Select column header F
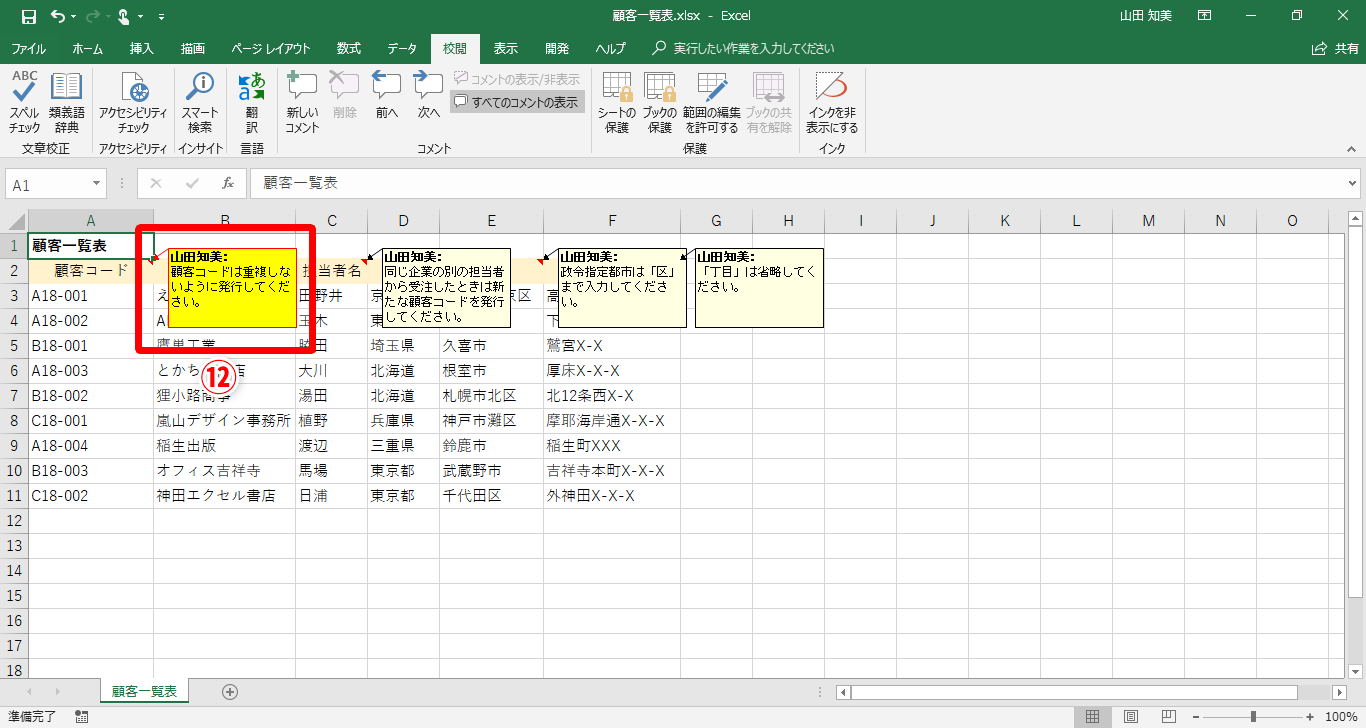The width and height of the screenshot is (1366, 728). tap(612, 221)
